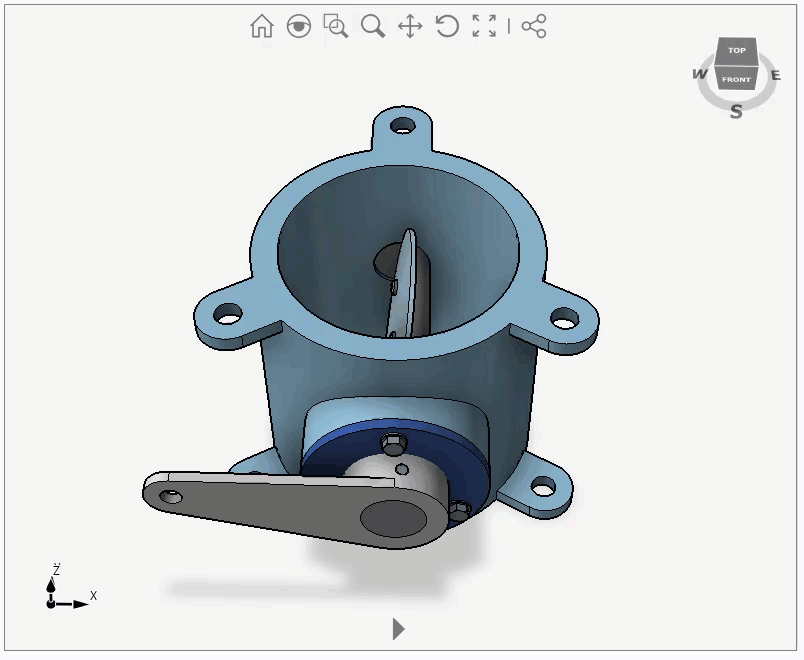The width and height of the screenshot is (804, 660).
Task: Click the XZ axis triad indicator
Action: click(62, 590)
